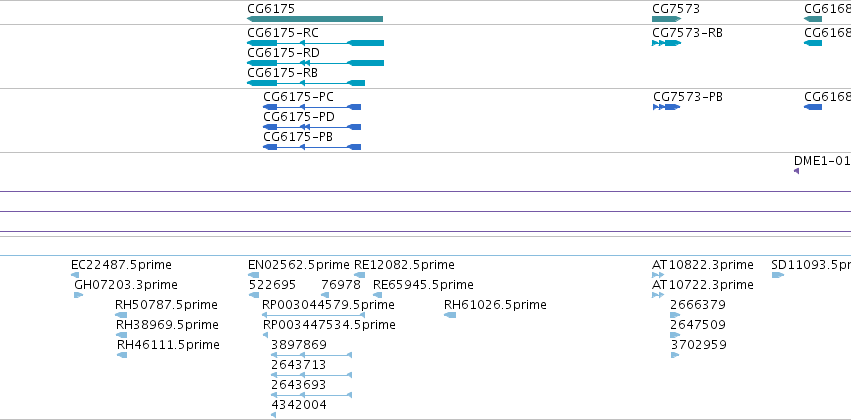Click the purple DME1-01 arrow marker

796,171
